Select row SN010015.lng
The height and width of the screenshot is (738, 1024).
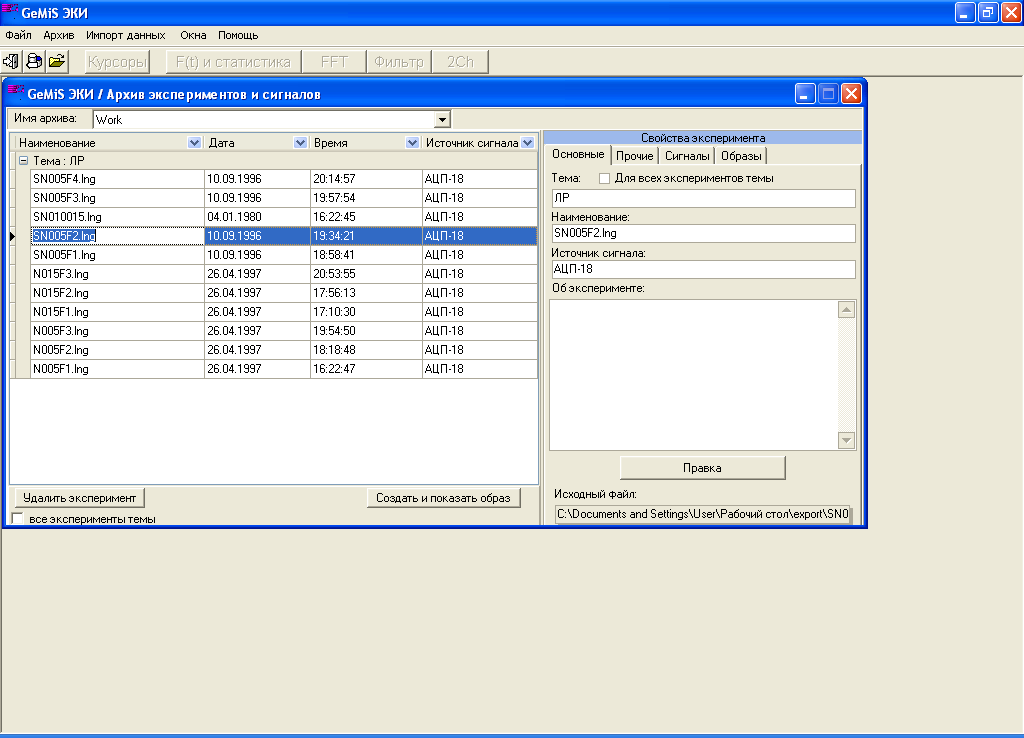[x=284, y=217]
